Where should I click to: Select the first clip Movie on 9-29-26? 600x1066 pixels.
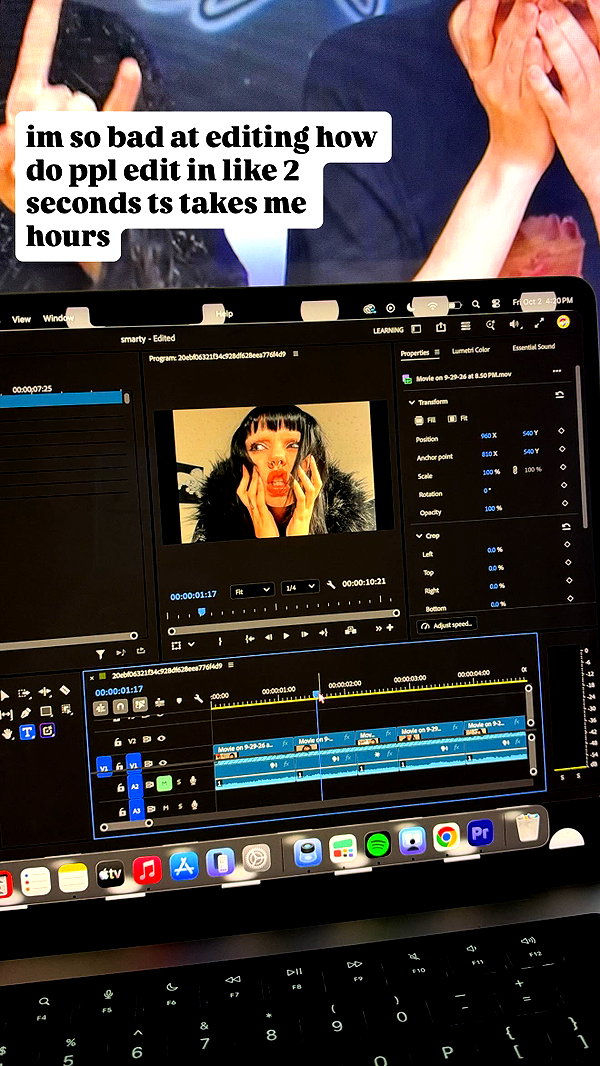click(x=253, y=749)
